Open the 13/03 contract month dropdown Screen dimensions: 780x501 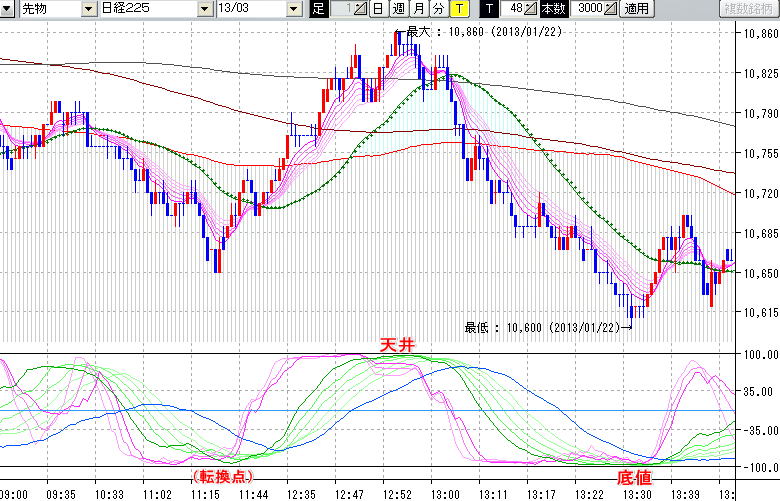[x=293, y=9]
